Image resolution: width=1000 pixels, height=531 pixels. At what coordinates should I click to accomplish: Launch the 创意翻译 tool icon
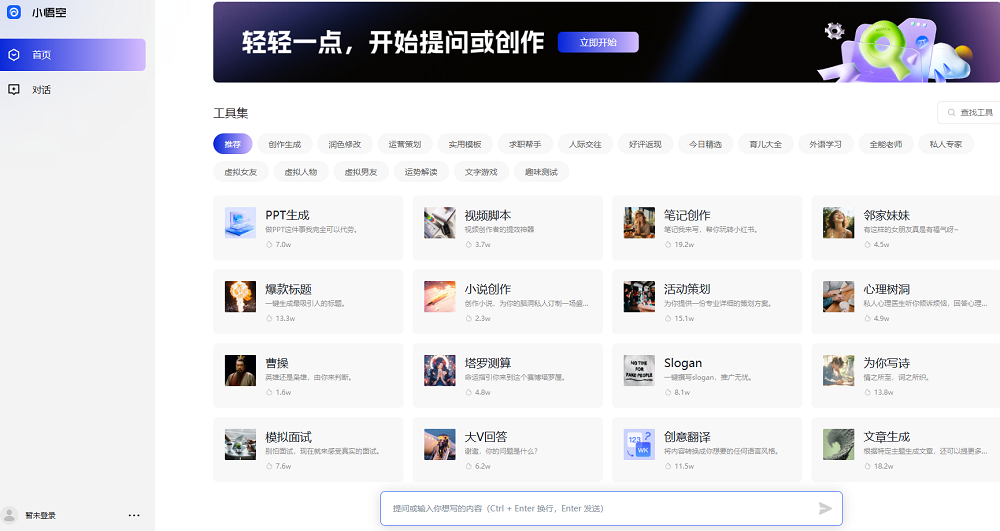pos(639,444)
